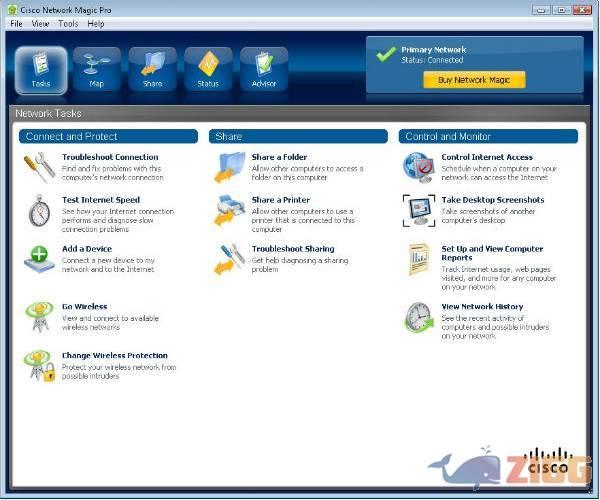Open the Help menu
The image size is (600, 500).
pos(96,24)
